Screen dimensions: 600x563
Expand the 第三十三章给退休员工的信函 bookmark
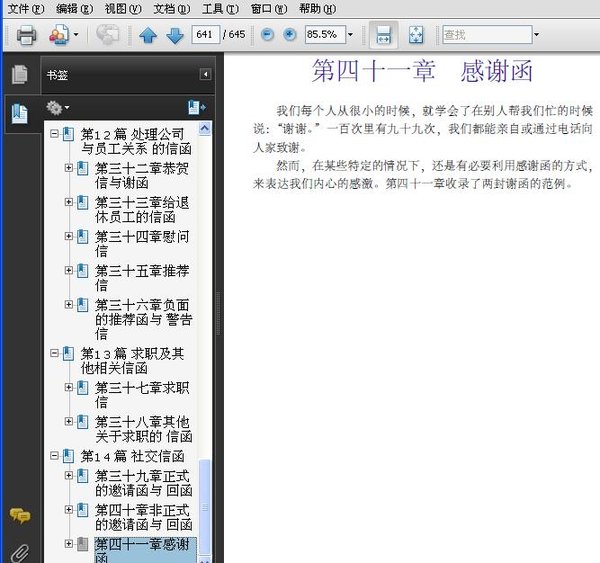click(x=68, y=202)
